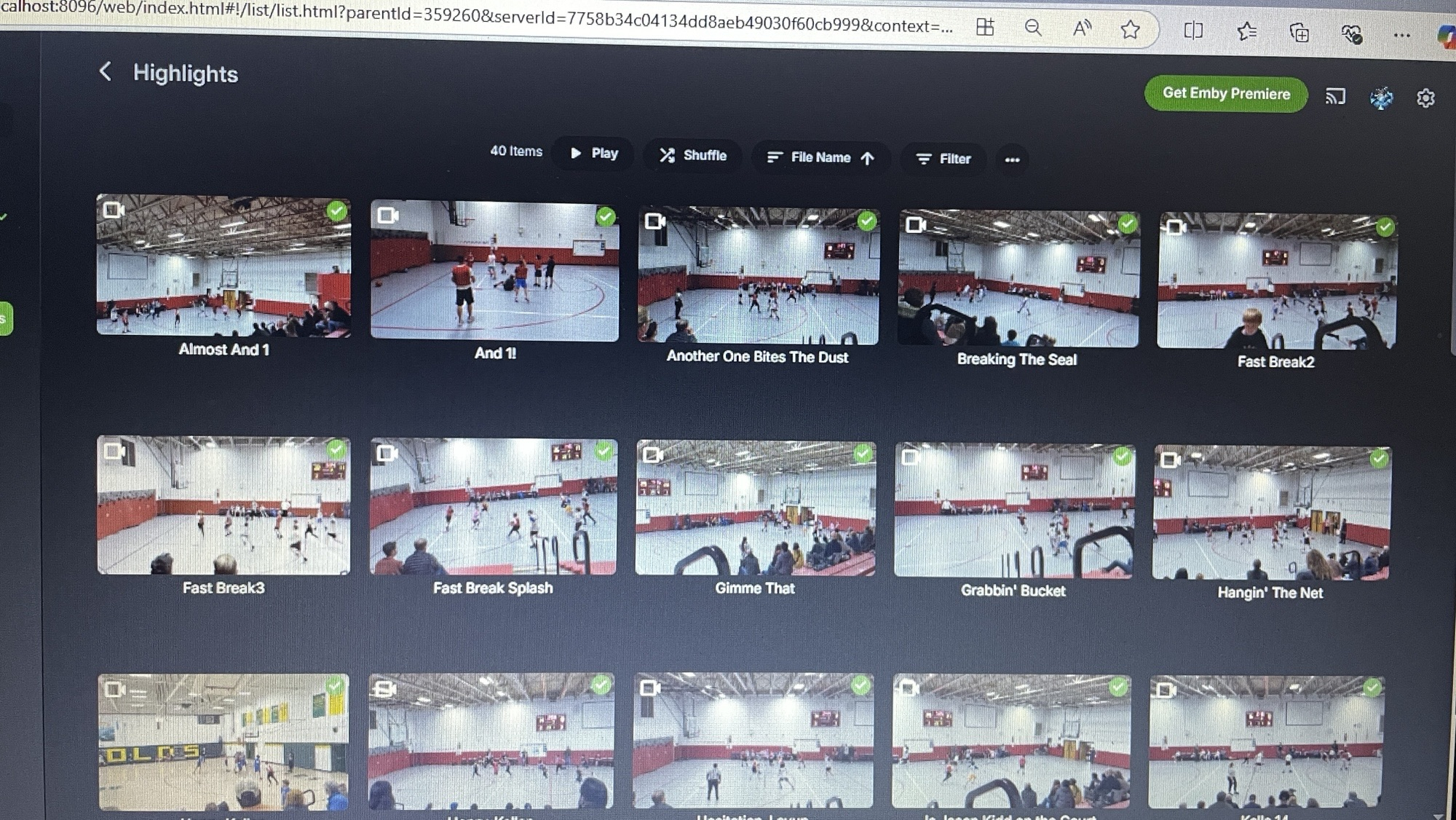1456x820 pixels.
Task: Toggle watched checkmark on And 1! thumbnail
Action: [x=606, y=216]
